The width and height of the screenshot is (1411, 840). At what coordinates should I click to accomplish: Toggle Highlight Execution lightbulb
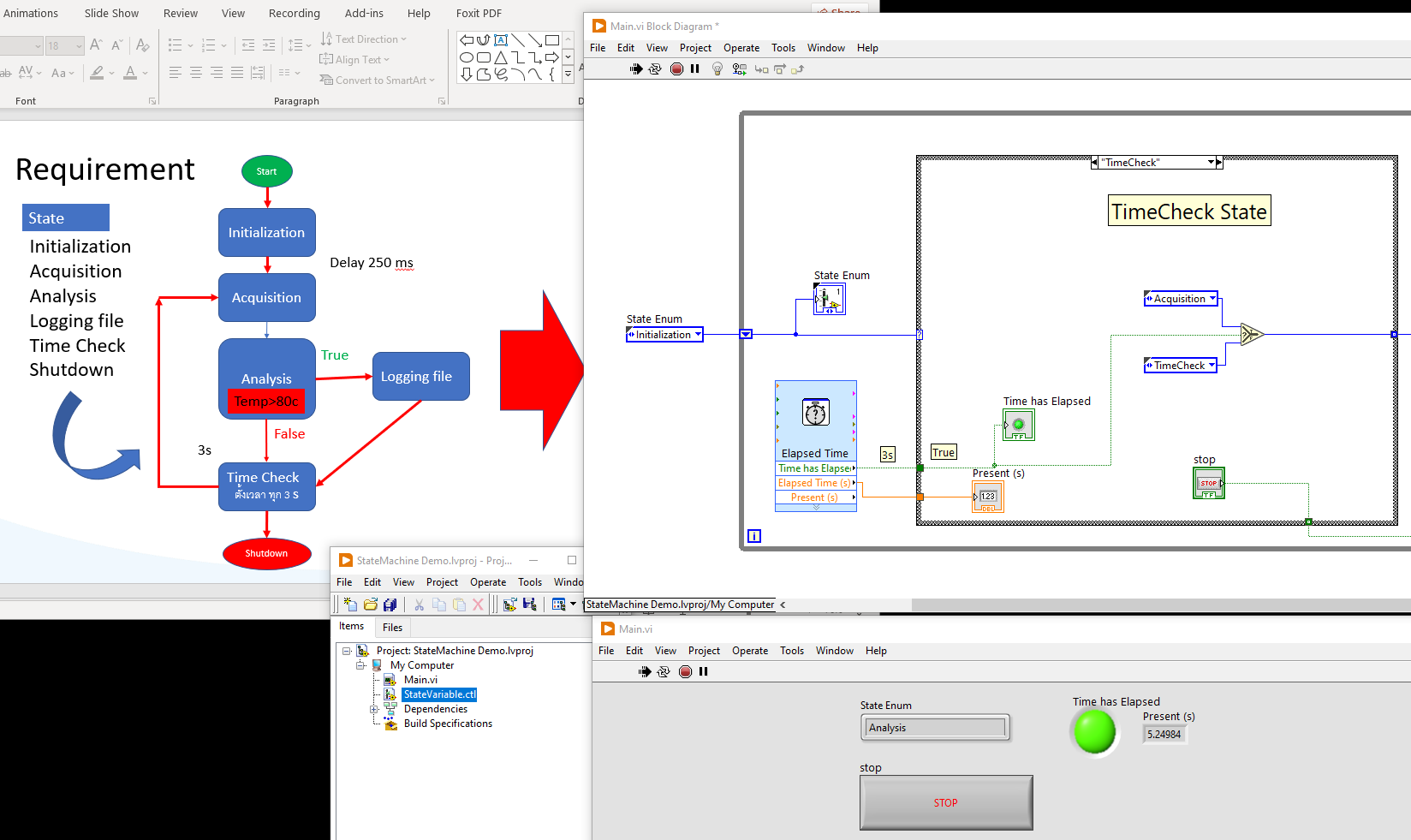pyautogui.click(x=717, y=69)
